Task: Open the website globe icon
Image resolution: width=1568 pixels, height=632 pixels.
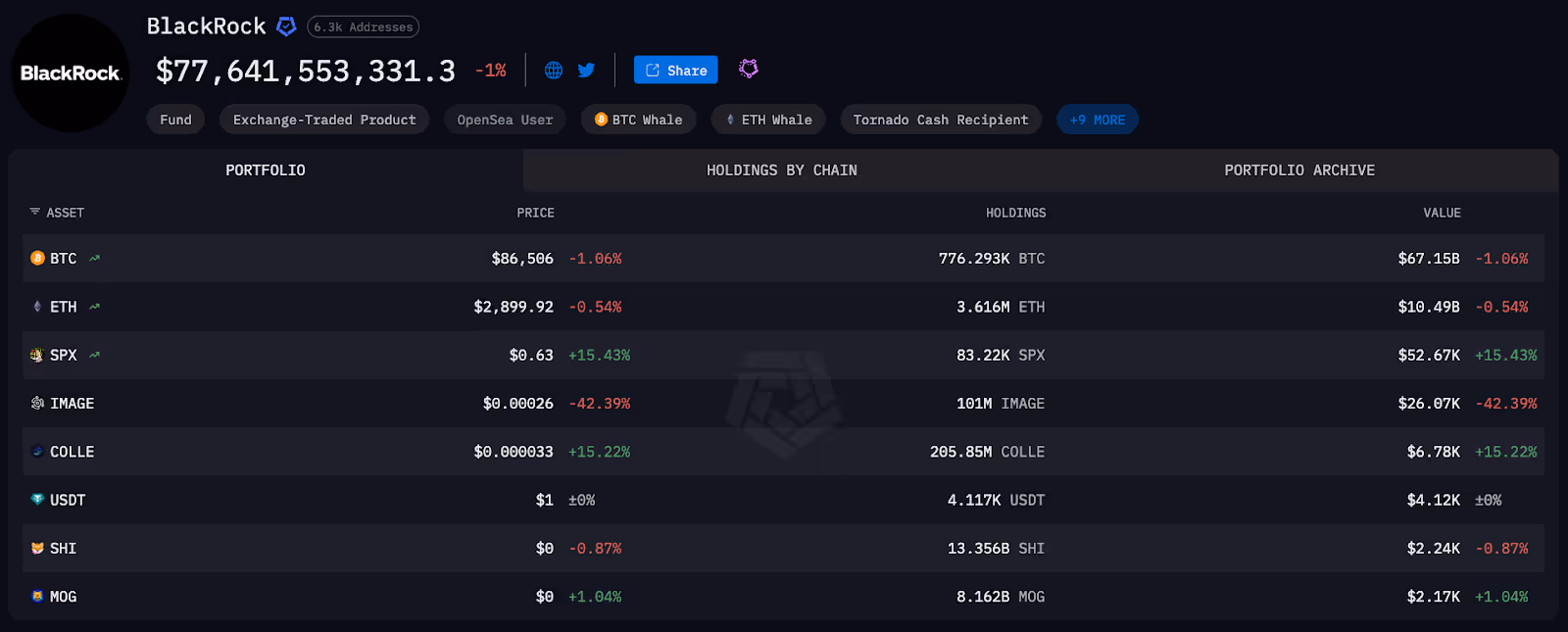Action: (554, 70)
